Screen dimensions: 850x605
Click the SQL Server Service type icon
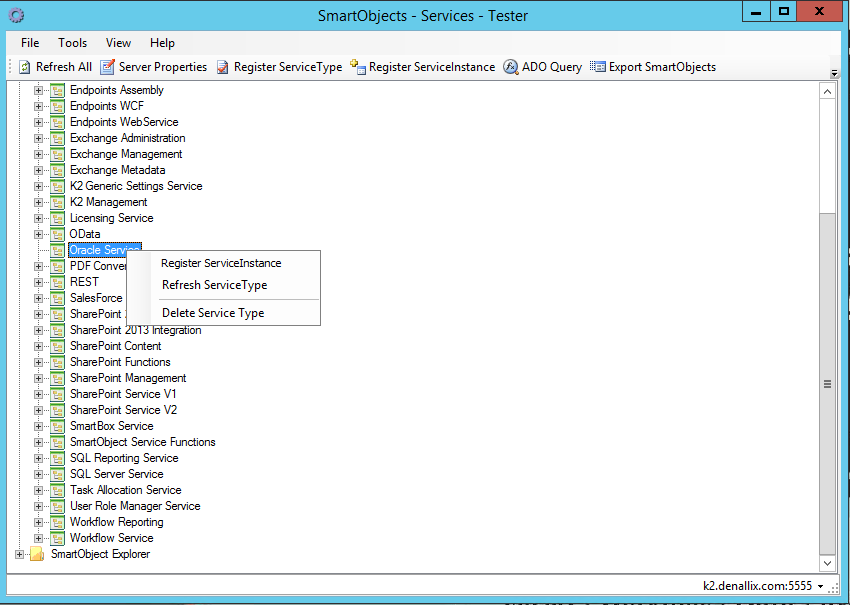pyautogui.click(x=57, y=474)
